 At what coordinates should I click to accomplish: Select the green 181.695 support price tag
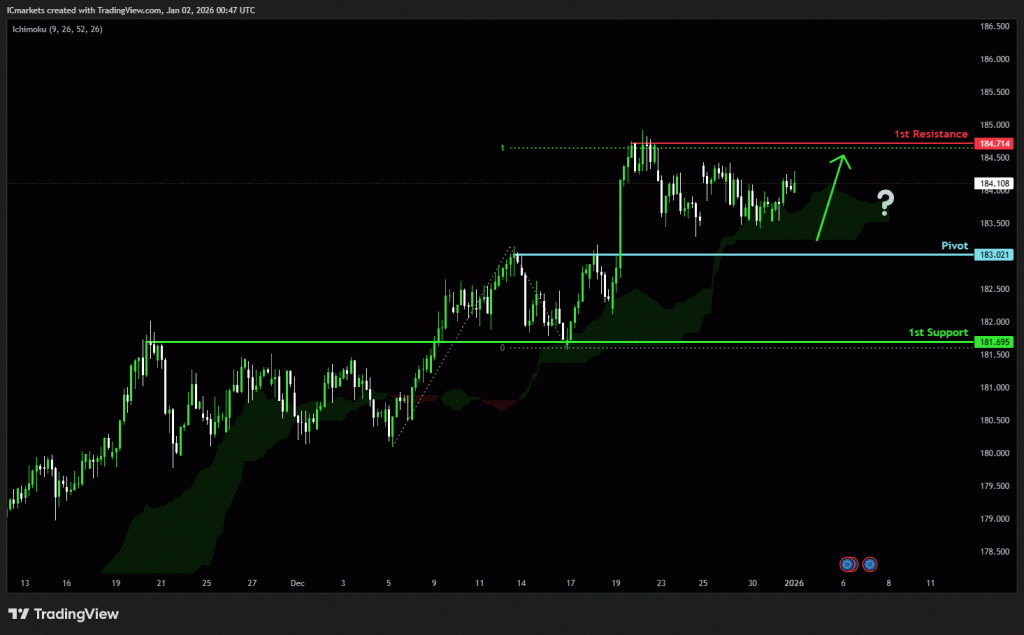(994, 342)
